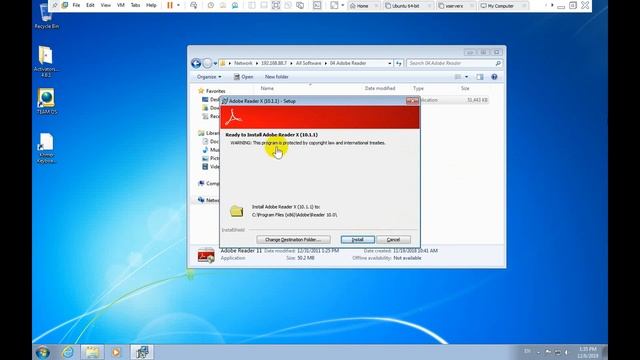Open VMware console view icon
The height and width of the screenshot is (360, 640).
tap(317, 5)
